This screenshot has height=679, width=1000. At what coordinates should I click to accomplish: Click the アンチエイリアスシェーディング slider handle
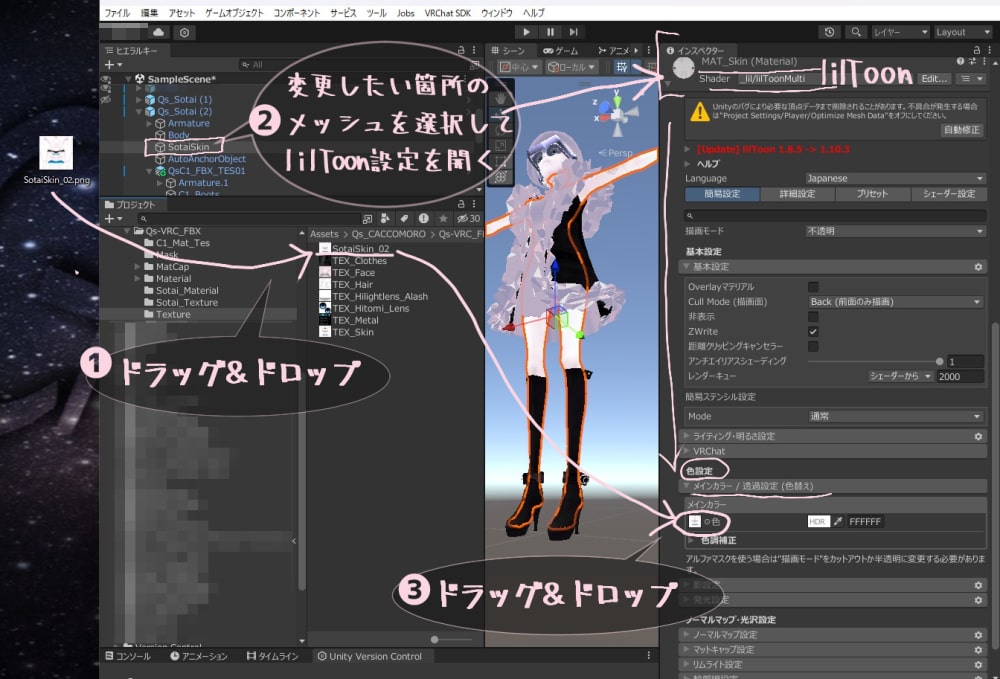tap(939, 361)
